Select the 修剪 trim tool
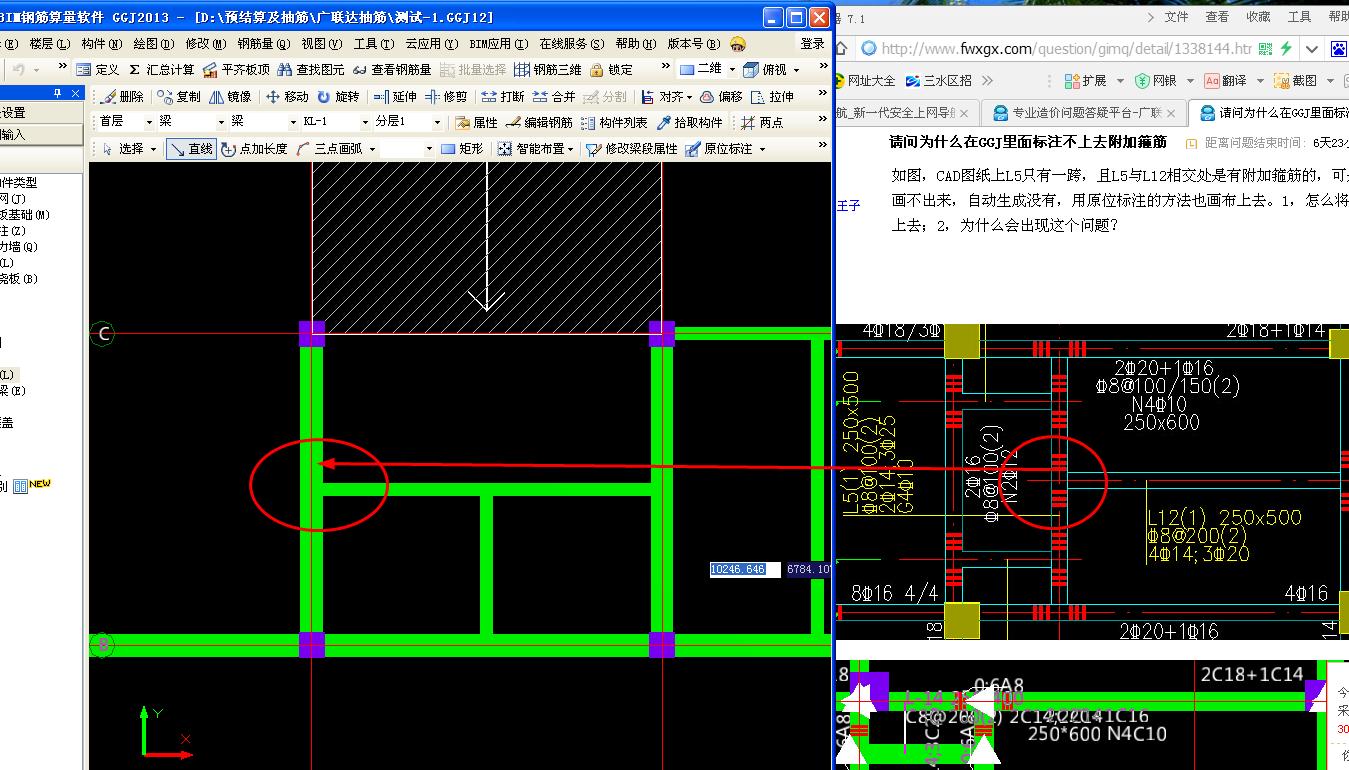This screenshot has width=1349, height=770. coord(446,96)
